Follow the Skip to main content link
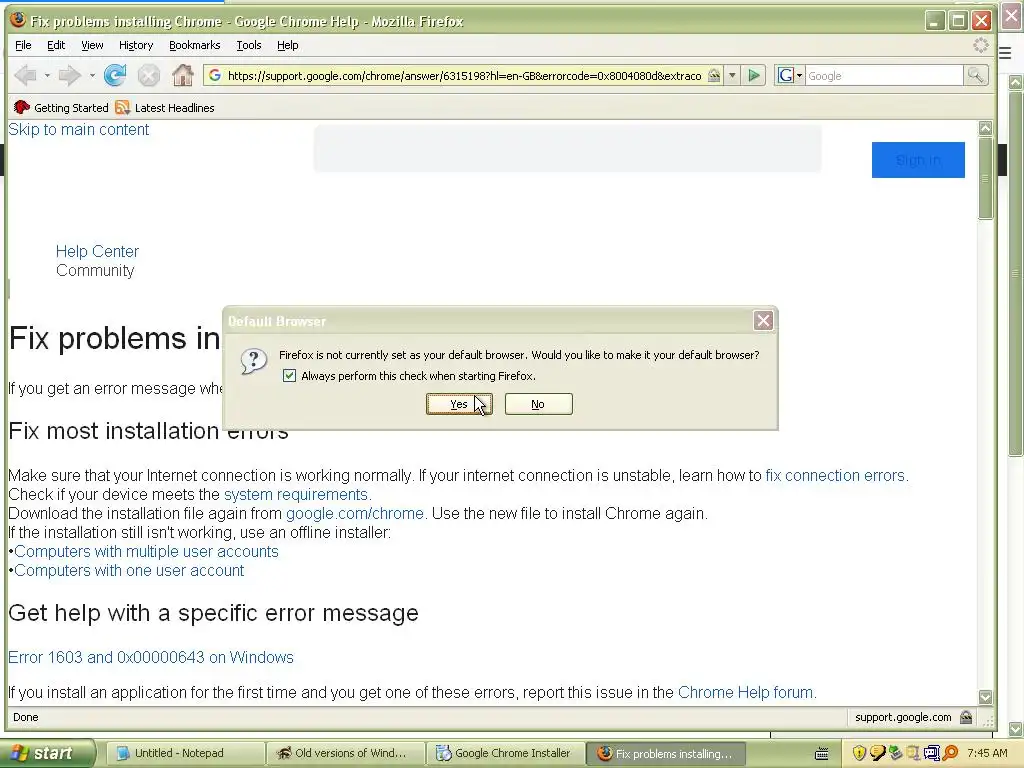The image size is (1024, 768). tap(78, 129)
